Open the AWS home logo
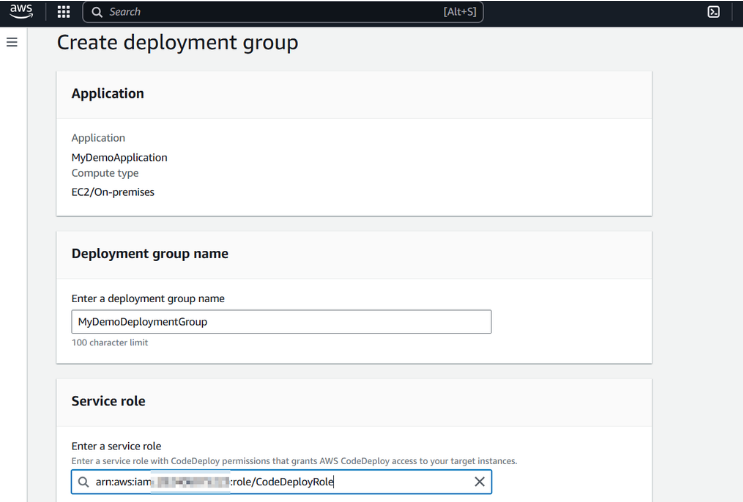 [21, 11]
